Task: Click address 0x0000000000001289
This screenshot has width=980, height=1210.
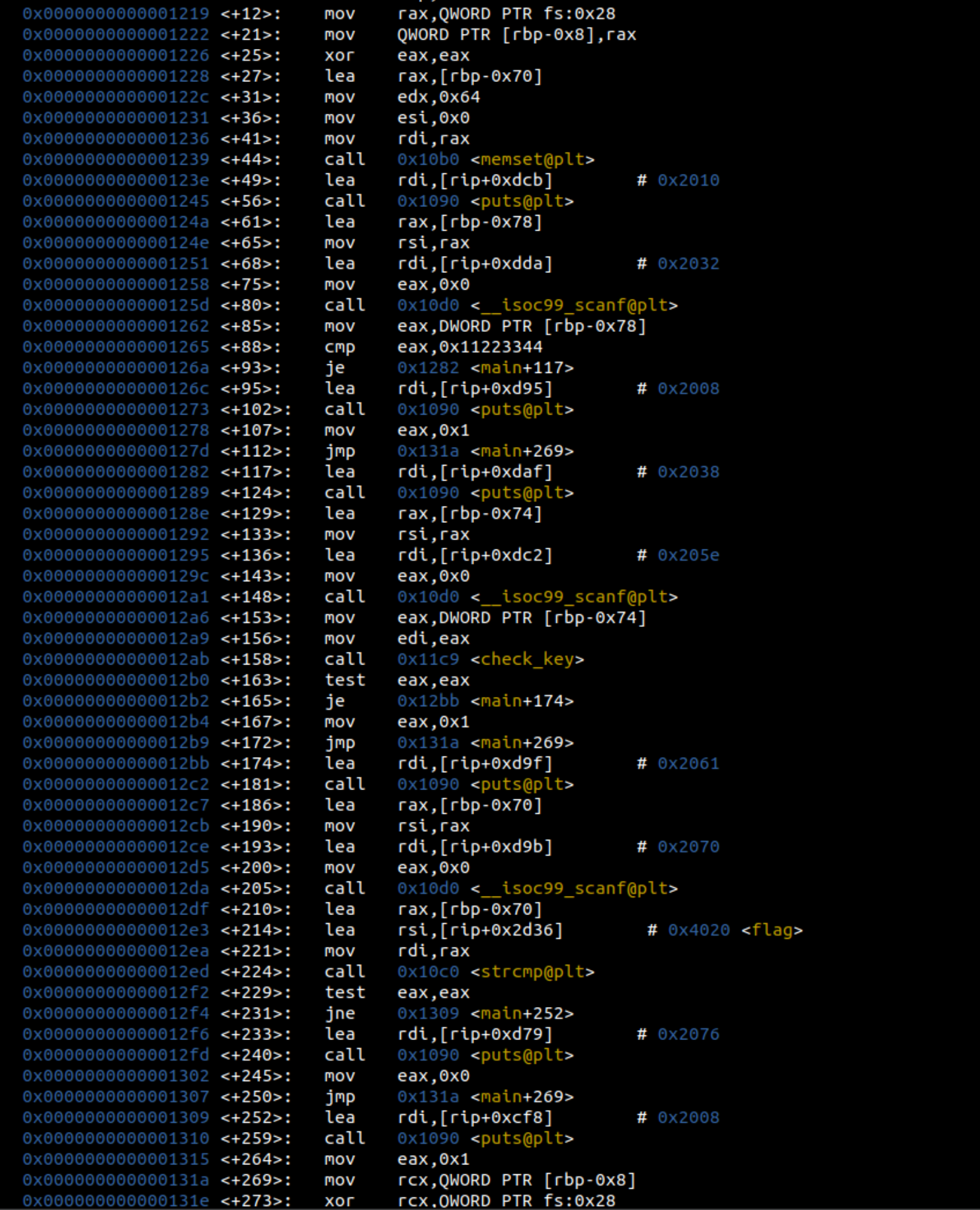Action: [x=116, y=493]
